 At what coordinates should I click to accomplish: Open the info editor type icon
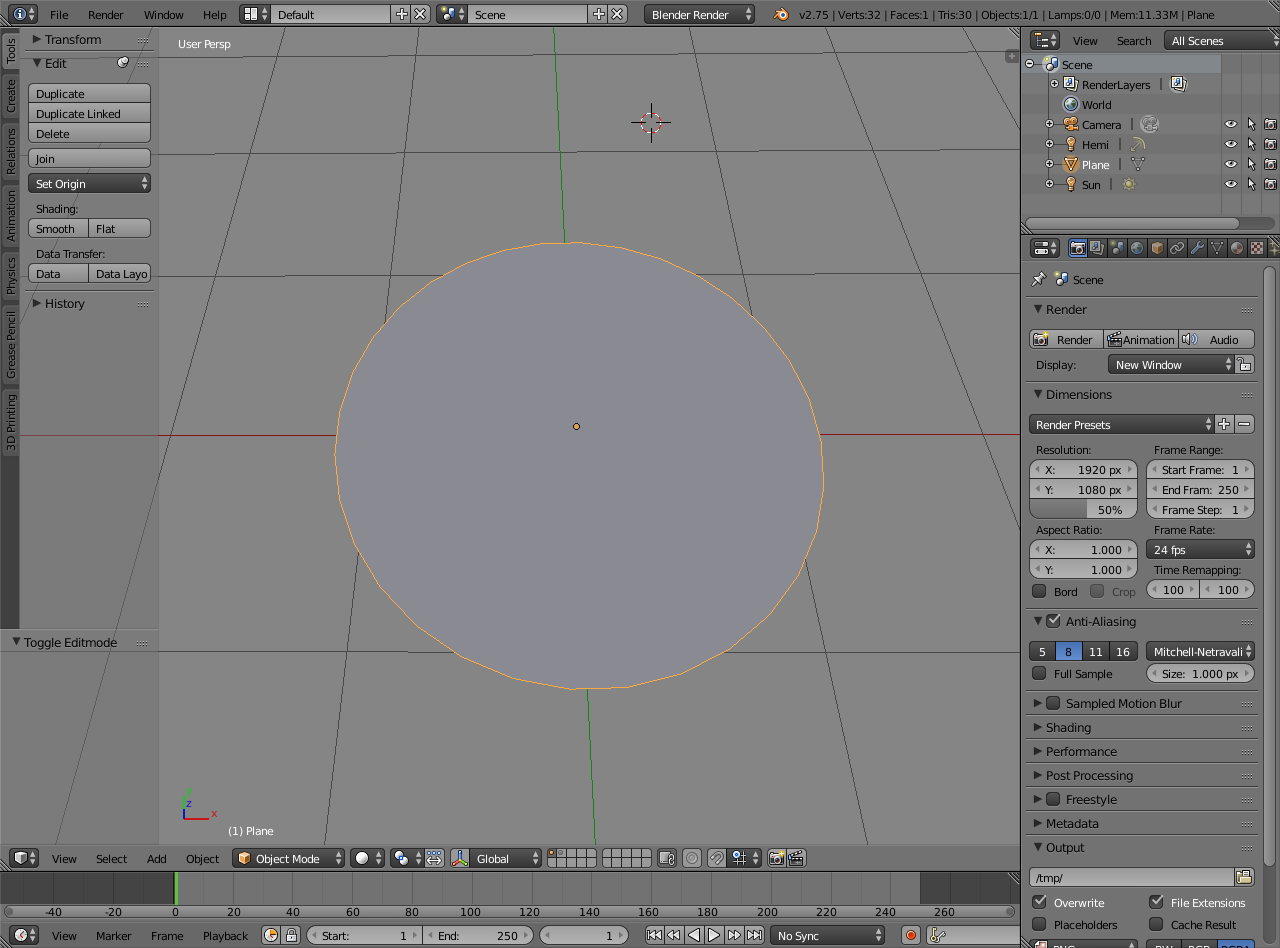24,14
